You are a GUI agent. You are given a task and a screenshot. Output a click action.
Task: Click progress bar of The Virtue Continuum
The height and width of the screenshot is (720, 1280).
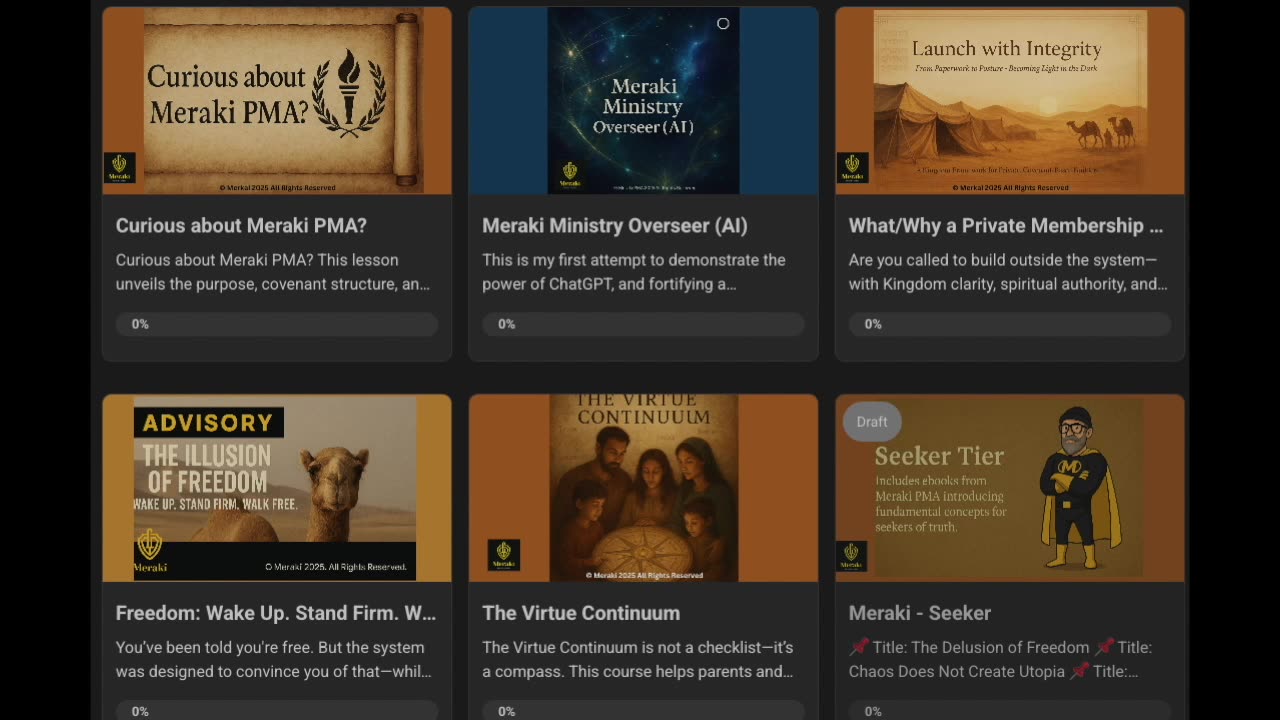tap(643, 710)
